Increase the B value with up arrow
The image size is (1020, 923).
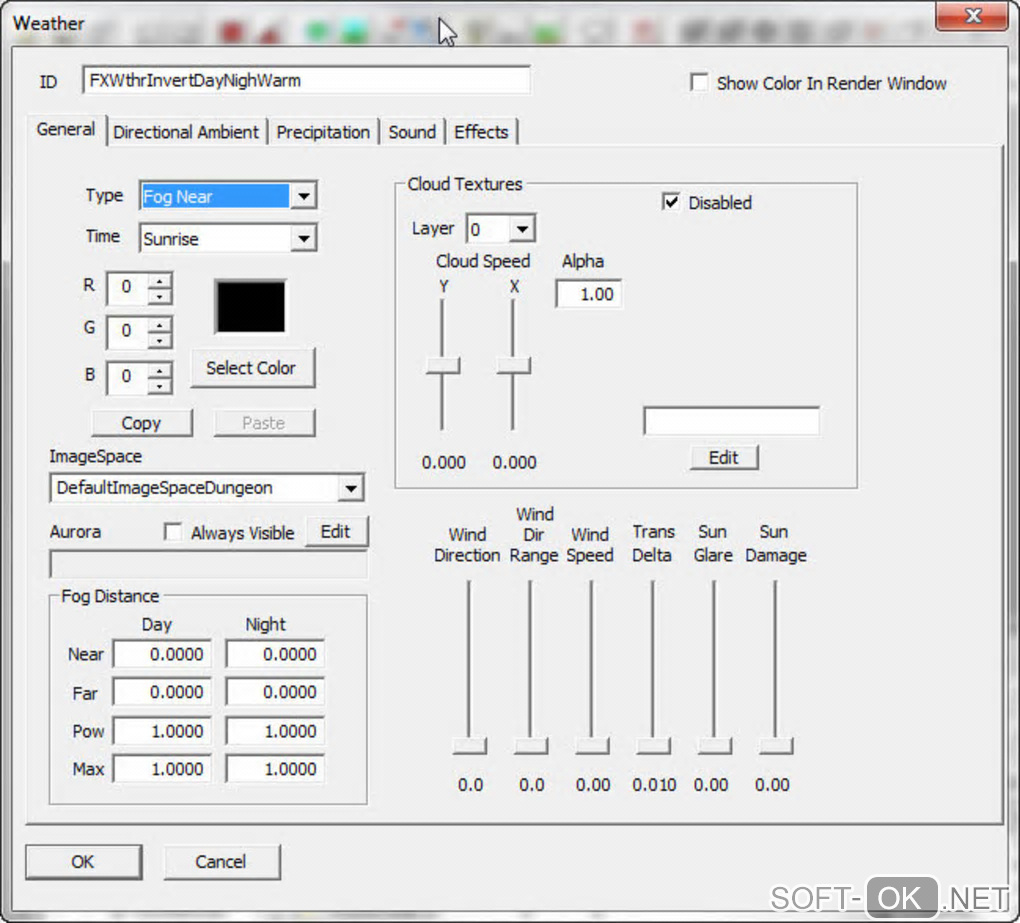tap(159, 370)
